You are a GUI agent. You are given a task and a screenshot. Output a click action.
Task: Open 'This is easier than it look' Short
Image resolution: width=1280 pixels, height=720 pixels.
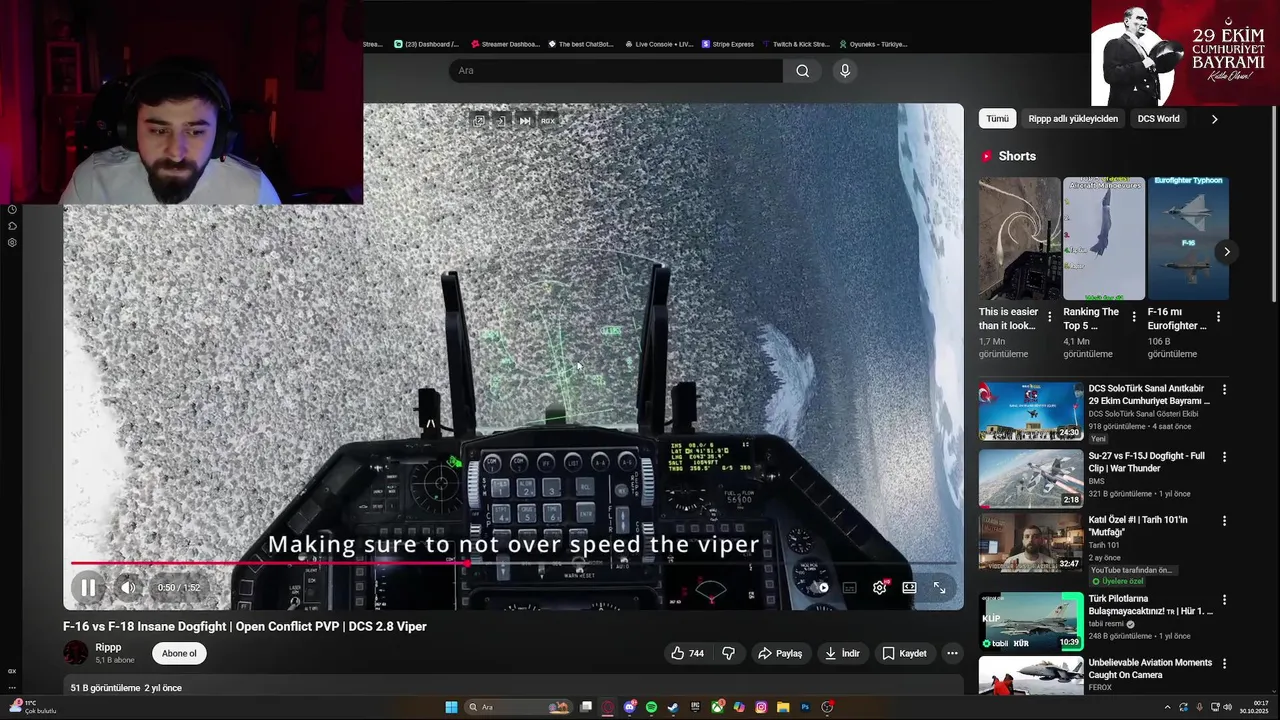(x=1019, y=239)
